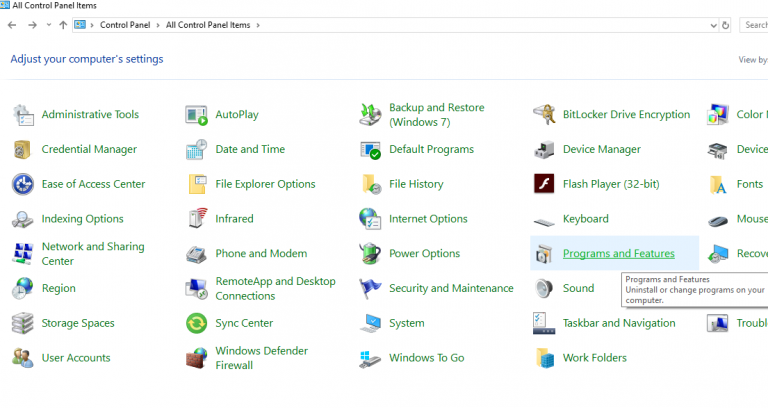
Task: Open the Ease of Access Center icon
Action: point(23,185)
